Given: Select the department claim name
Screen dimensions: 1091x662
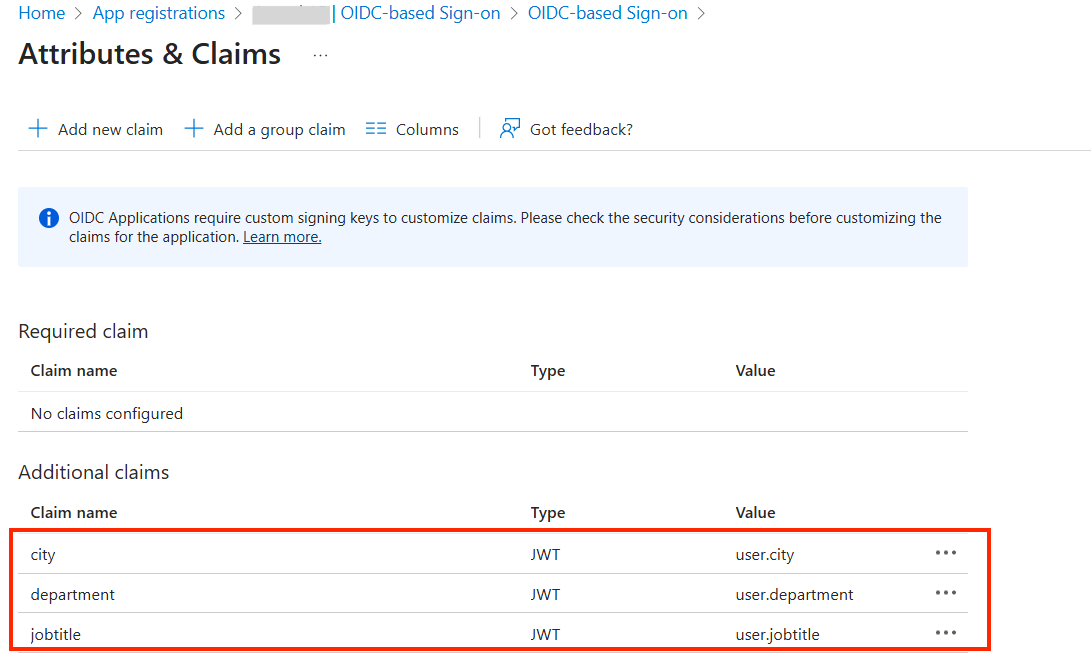Looking at the screenshot, I should pos(73,594).
